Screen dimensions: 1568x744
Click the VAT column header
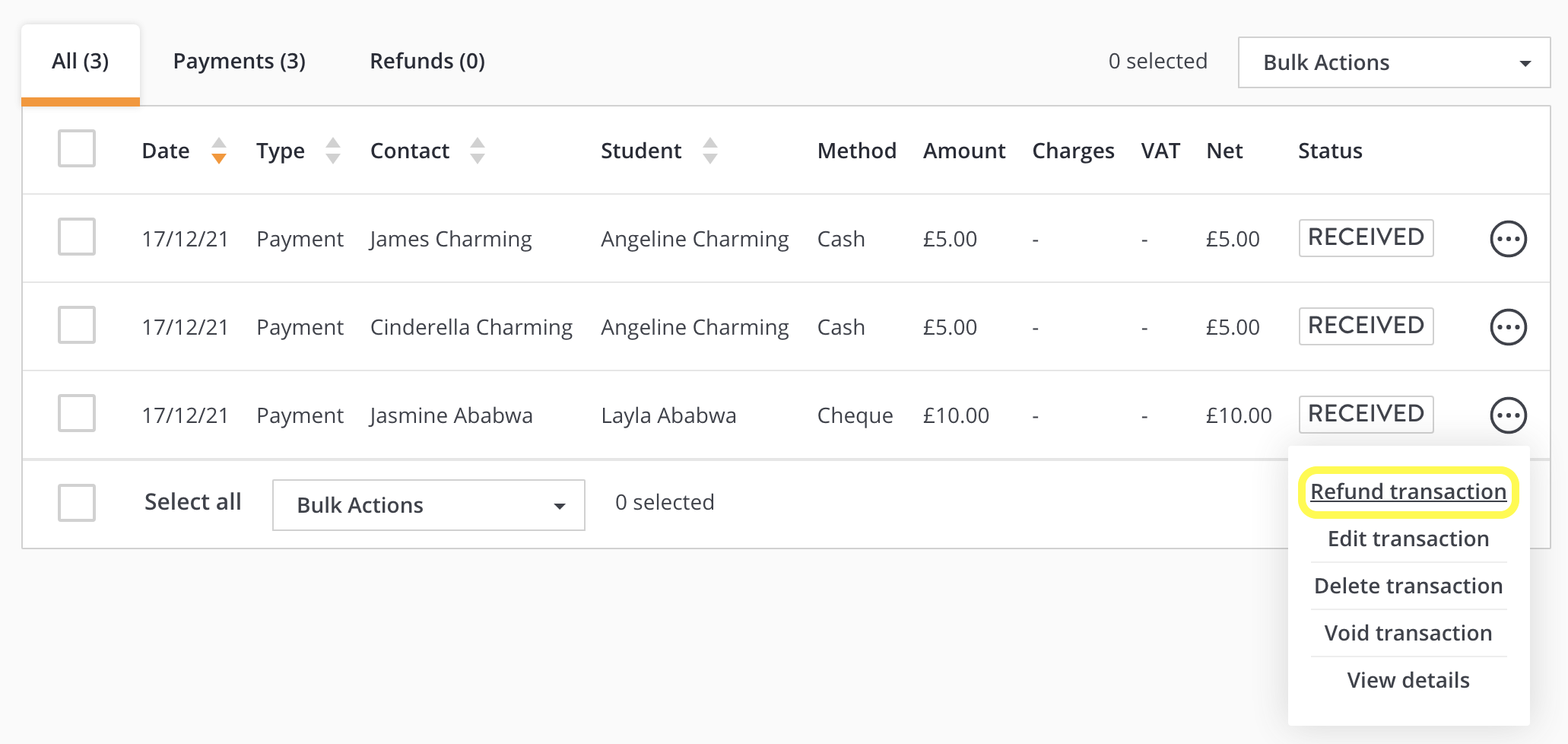(x=1160, y=151)
